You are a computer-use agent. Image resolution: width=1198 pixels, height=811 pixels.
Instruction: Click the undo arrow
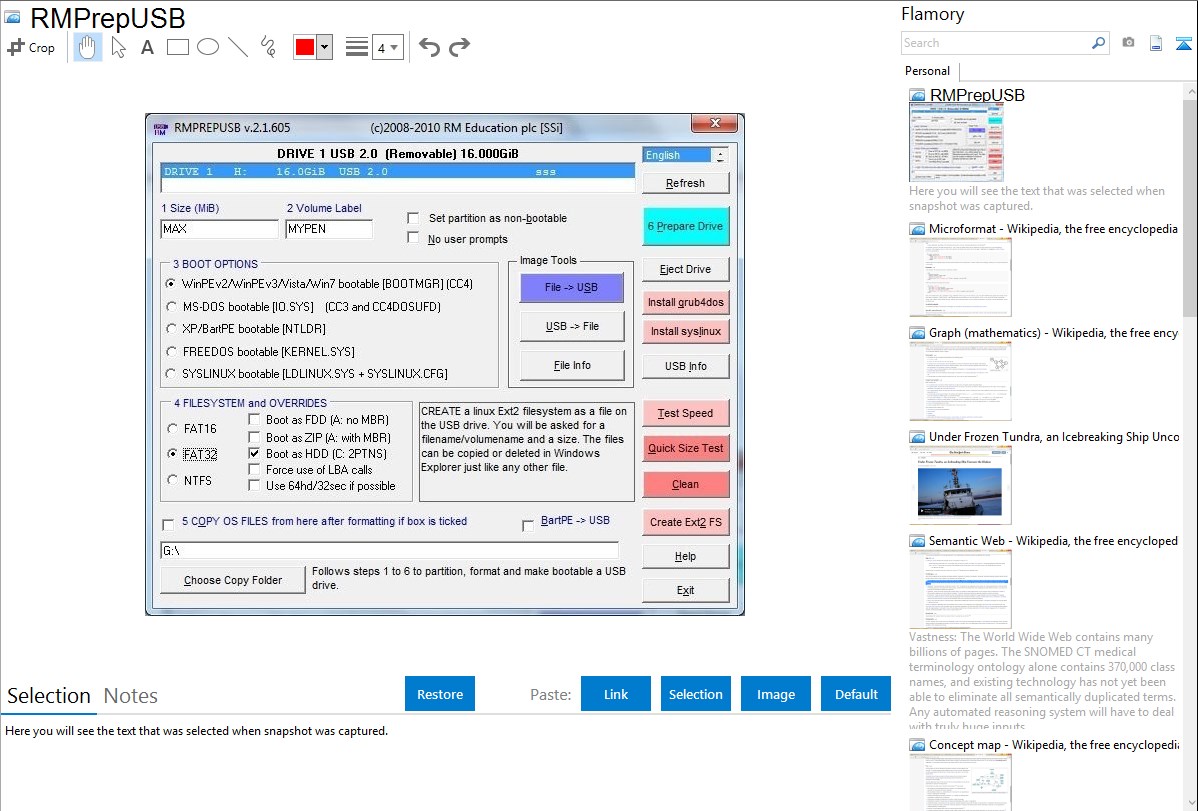429,47
